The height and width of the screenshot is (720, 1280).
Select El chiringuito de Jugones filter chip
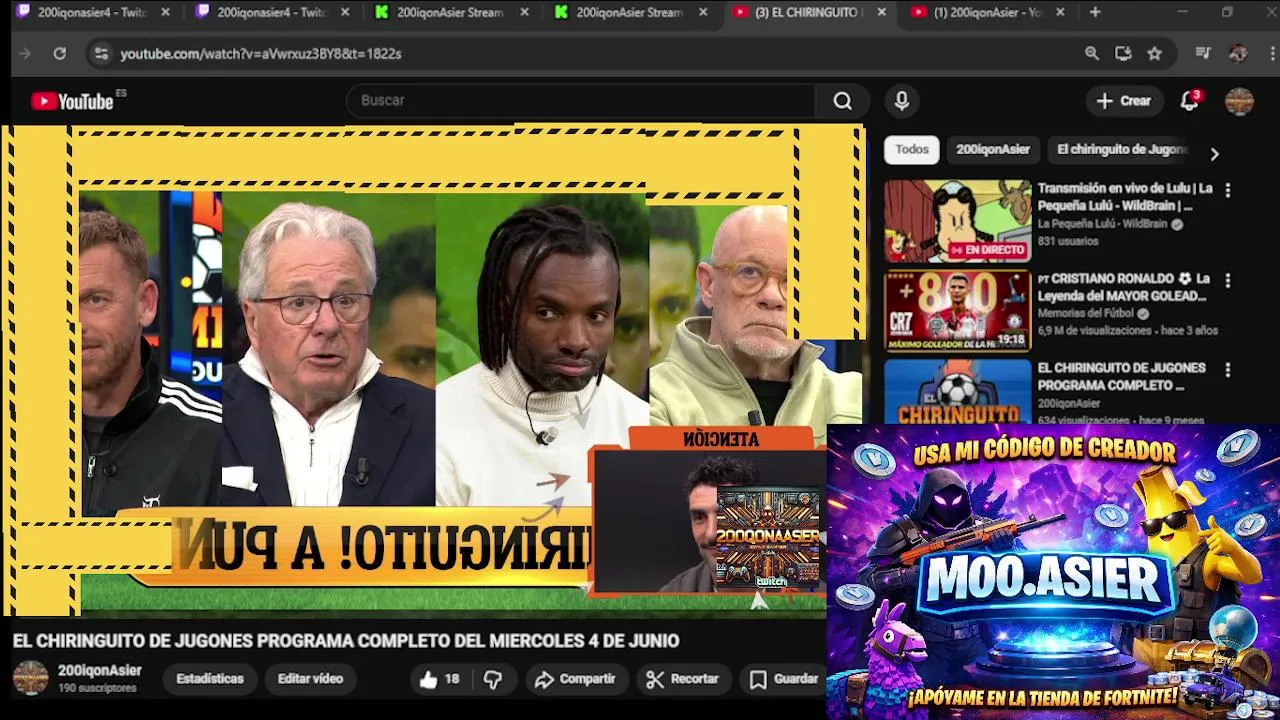(x=1121, y=149)
